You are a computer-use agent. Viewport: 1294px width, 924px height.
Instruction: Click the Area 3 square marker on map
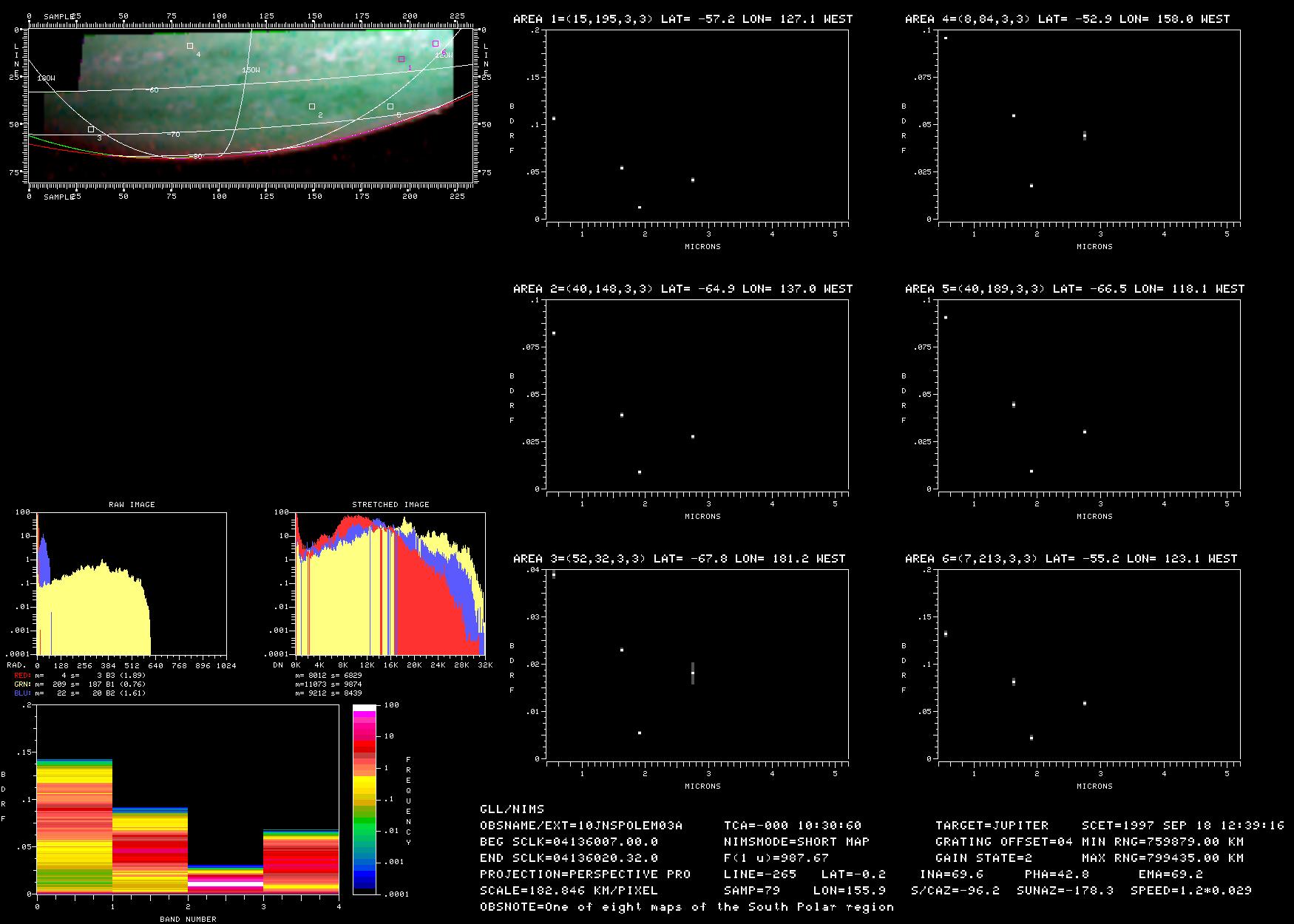[91, 129]
